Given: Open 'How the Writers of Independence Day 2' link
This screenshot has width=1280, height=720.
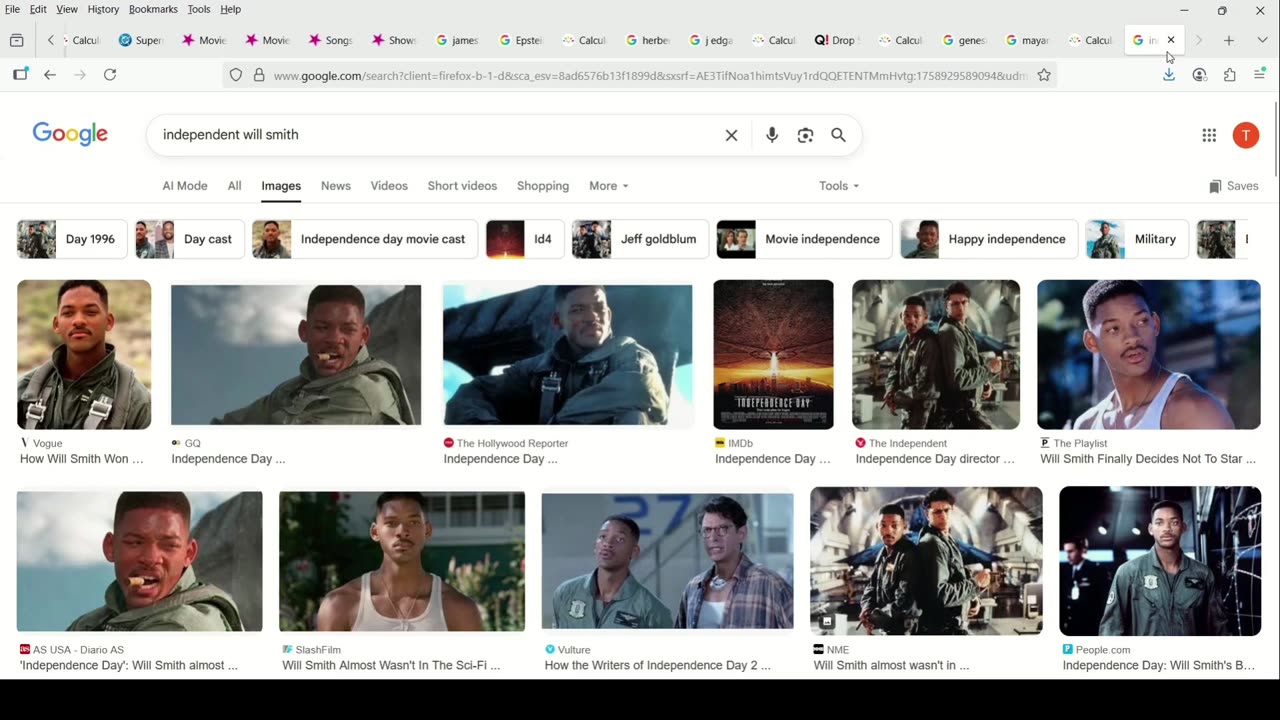Looking at the screenshot, I should tap(658, 665).
